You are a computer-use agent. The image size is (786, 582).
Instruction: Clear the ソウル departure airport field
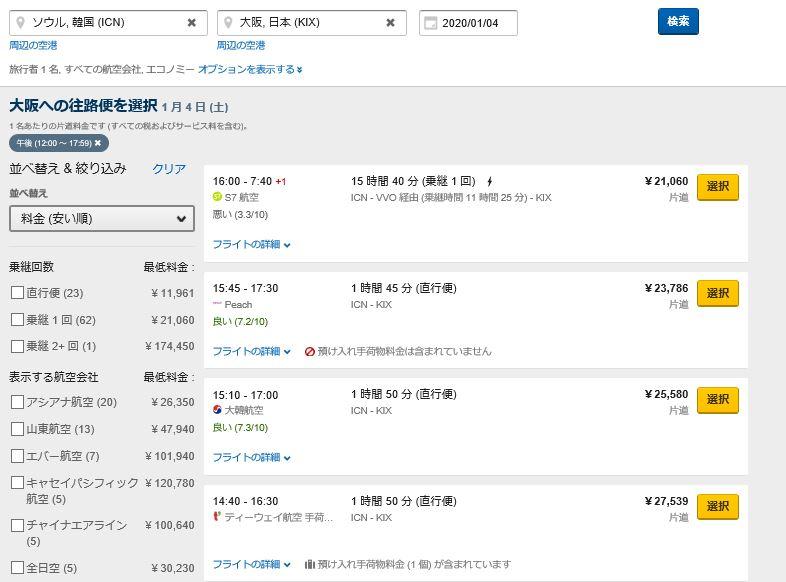coord(191,23)
